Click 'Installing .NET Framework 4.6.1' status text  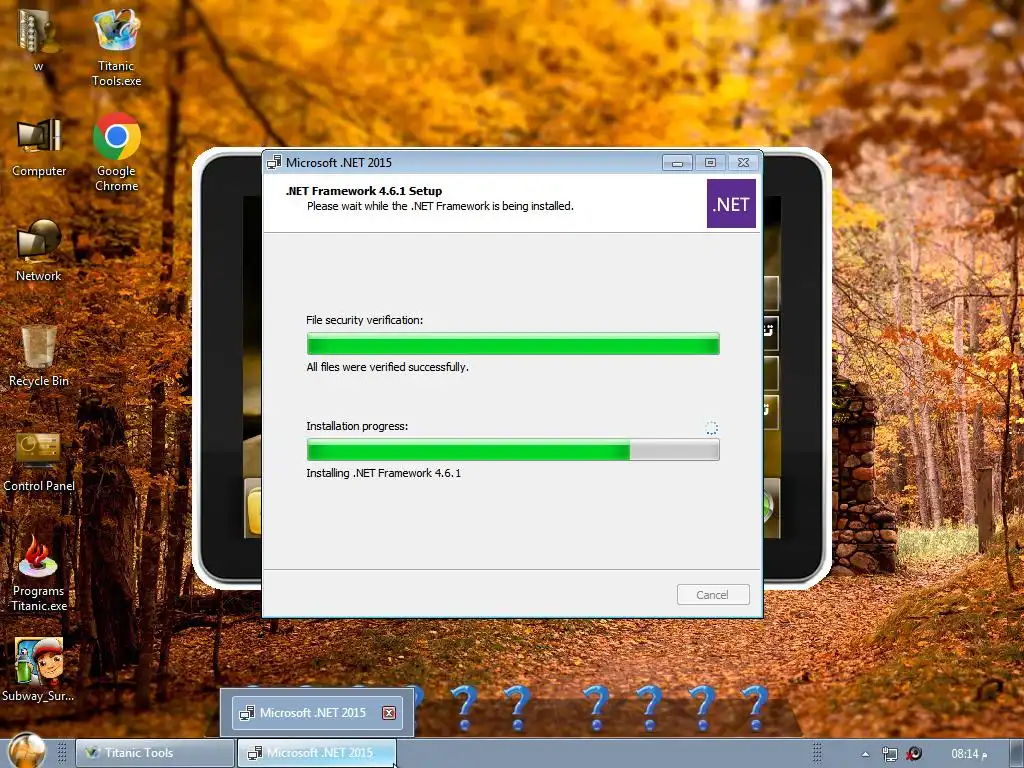point(383,473)
